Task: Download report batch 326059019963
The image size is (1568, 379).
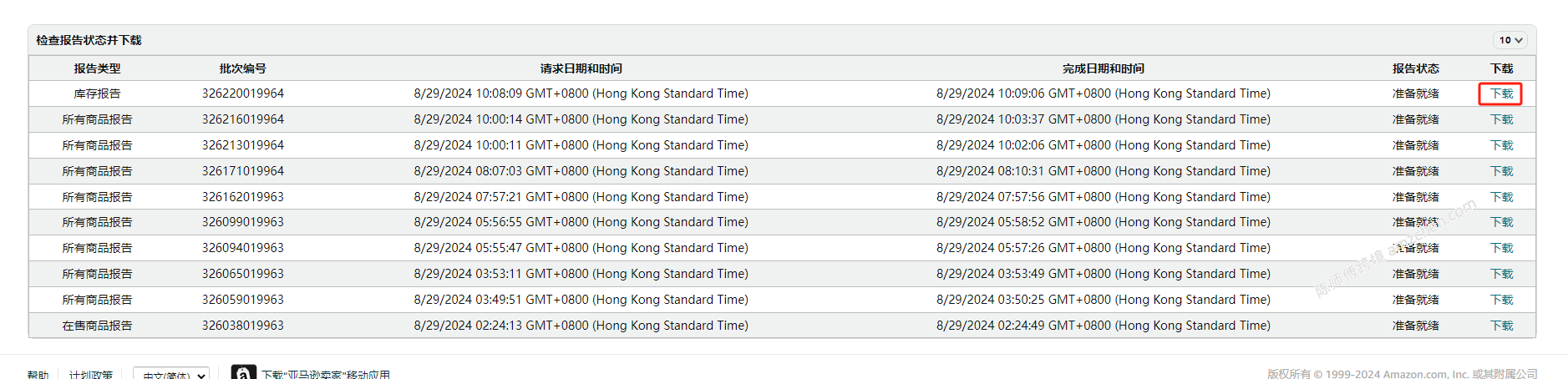Action: coord(1501,300)
